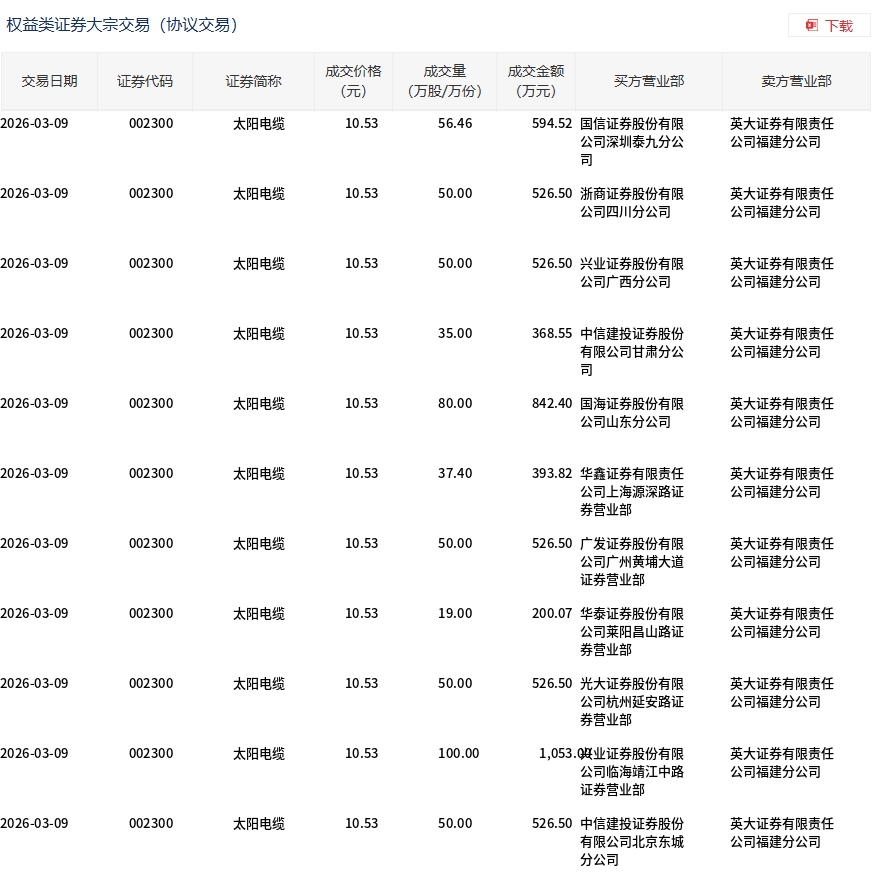The width and height of the screenshot is (872, 882).
Task: Click 太阳电缆 in the 56.46 volume row
Action: coord(259,124)
